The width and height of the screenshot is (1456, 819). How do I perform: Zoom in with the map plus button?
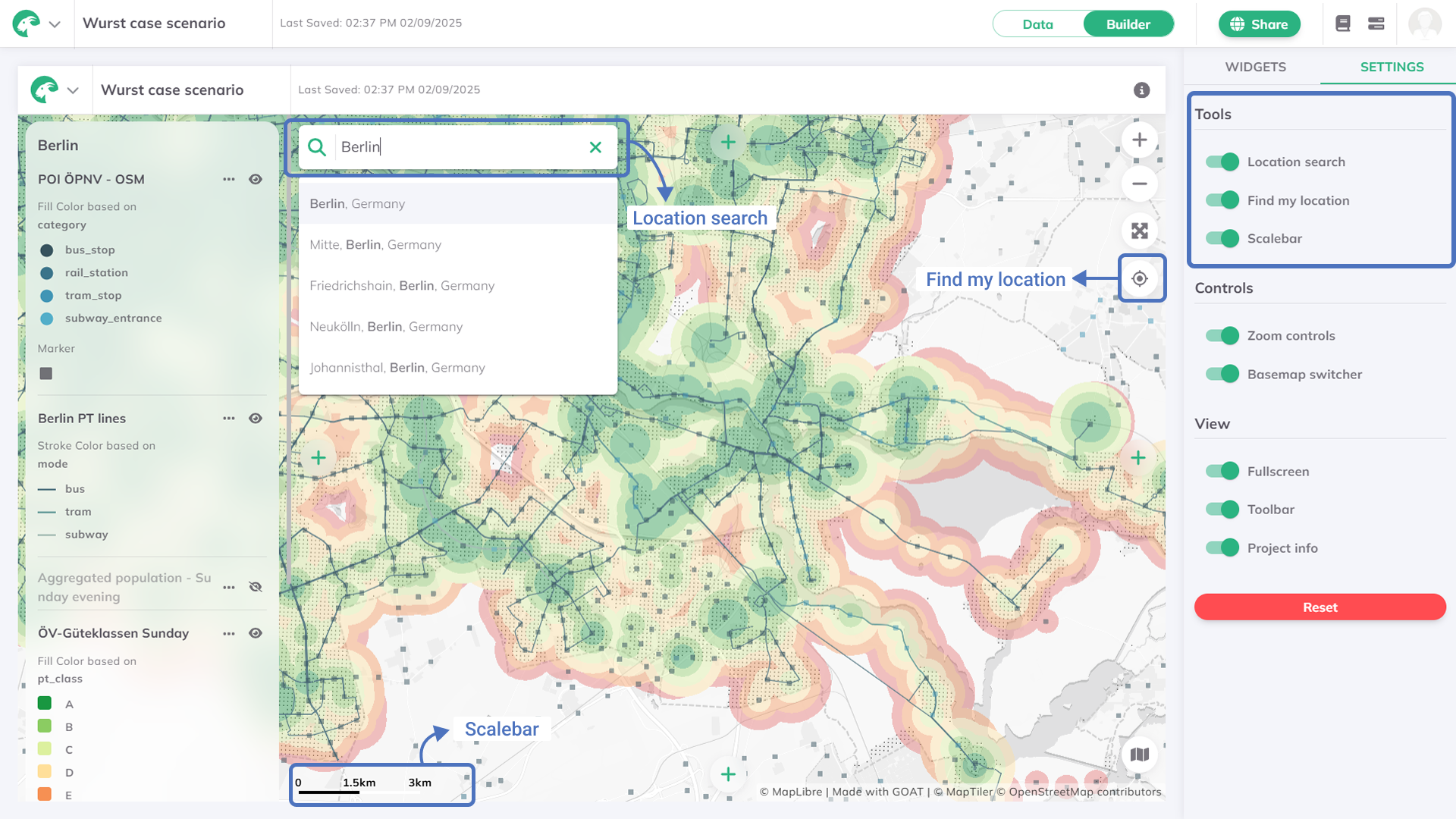(x=1139, y=140)
